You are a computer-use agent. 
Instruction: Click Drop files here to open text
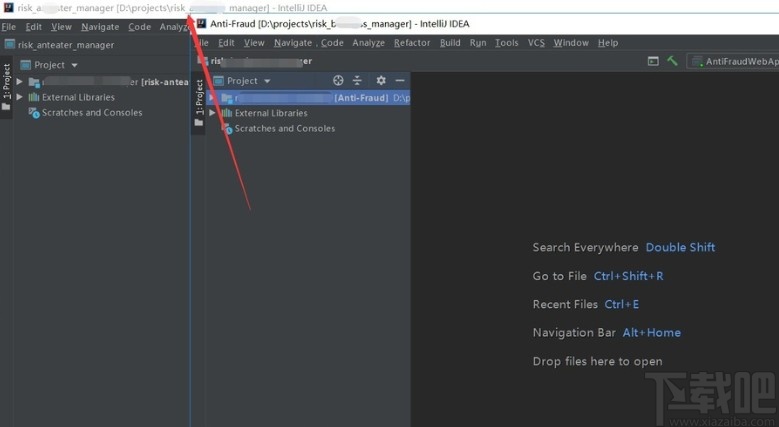[597, 361]
